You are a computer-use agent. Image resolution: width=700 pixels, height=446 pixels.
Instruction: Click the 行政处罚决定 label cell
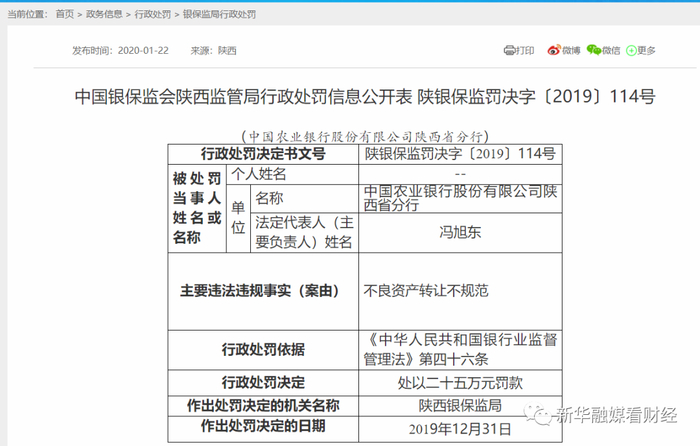point(263,383)
